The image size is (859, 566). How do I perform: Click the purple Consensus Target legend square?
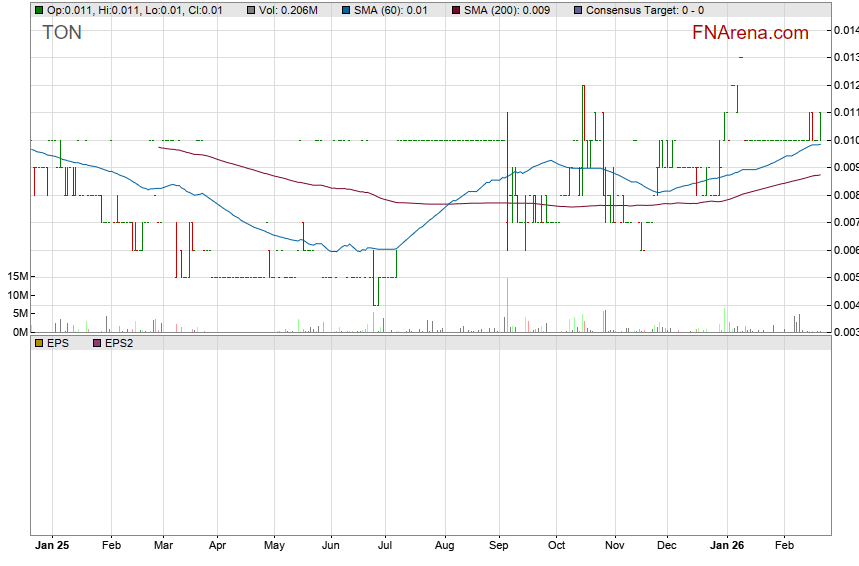(577, 10)
